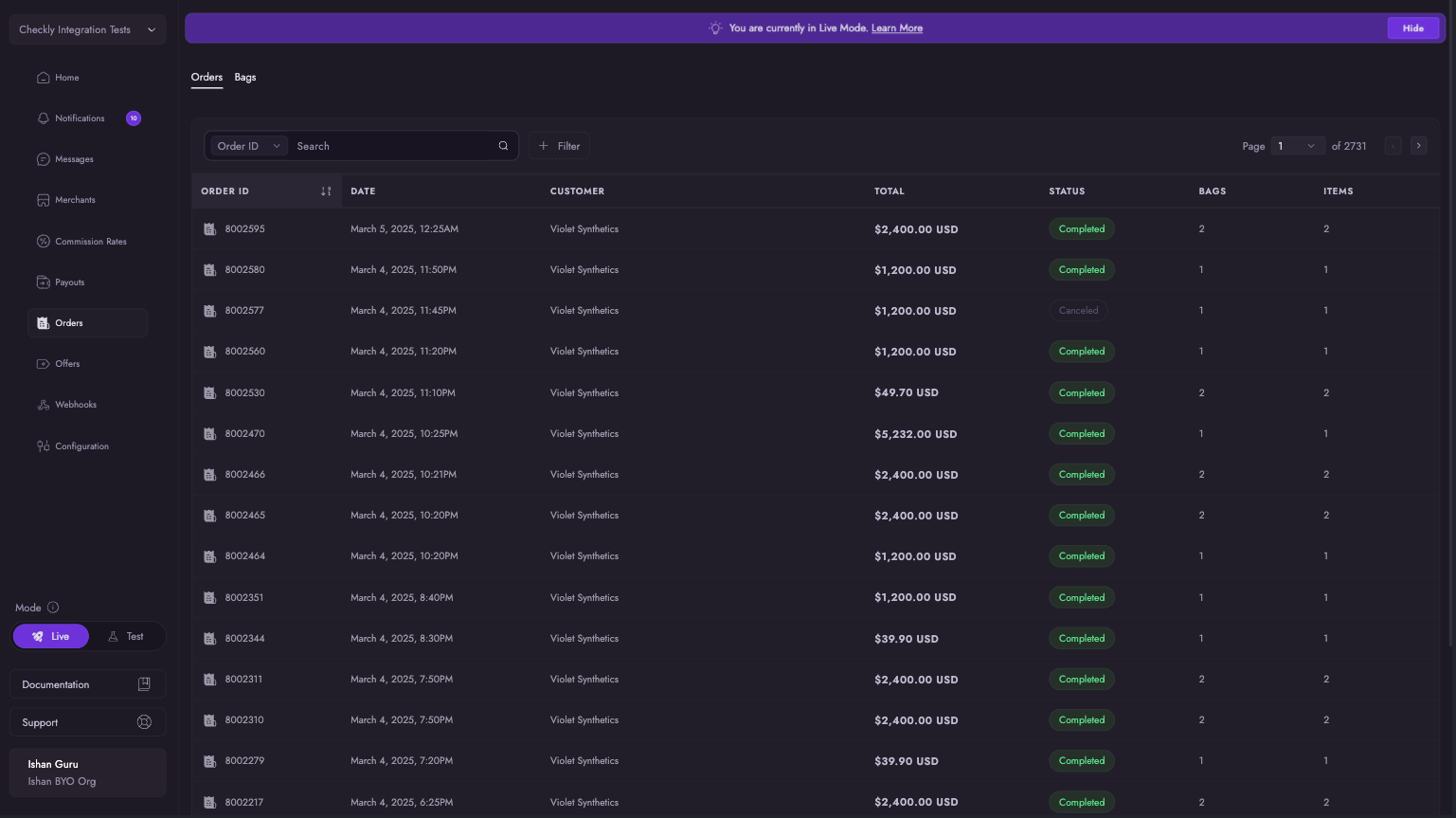The image size is (1456, 818).
Task: Open Webhooks icon in sidebar
Action: pyautogui.click(x=43, y=405)
